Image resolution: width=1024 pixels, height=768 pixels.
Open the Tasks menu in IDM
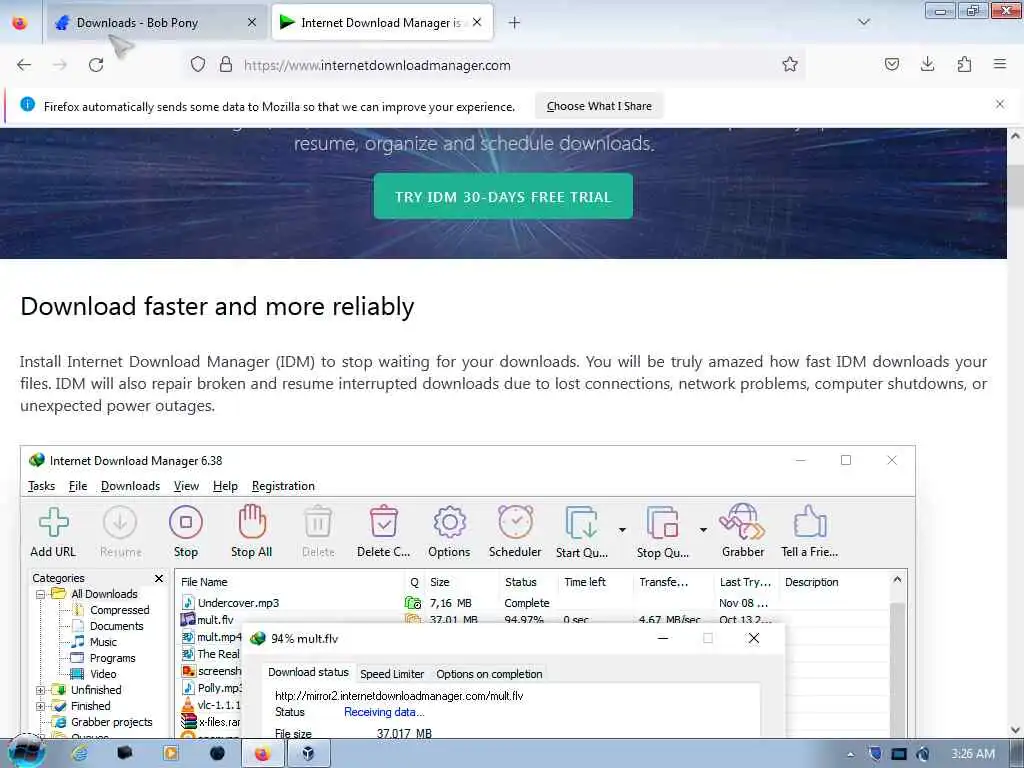pos(41,486)
